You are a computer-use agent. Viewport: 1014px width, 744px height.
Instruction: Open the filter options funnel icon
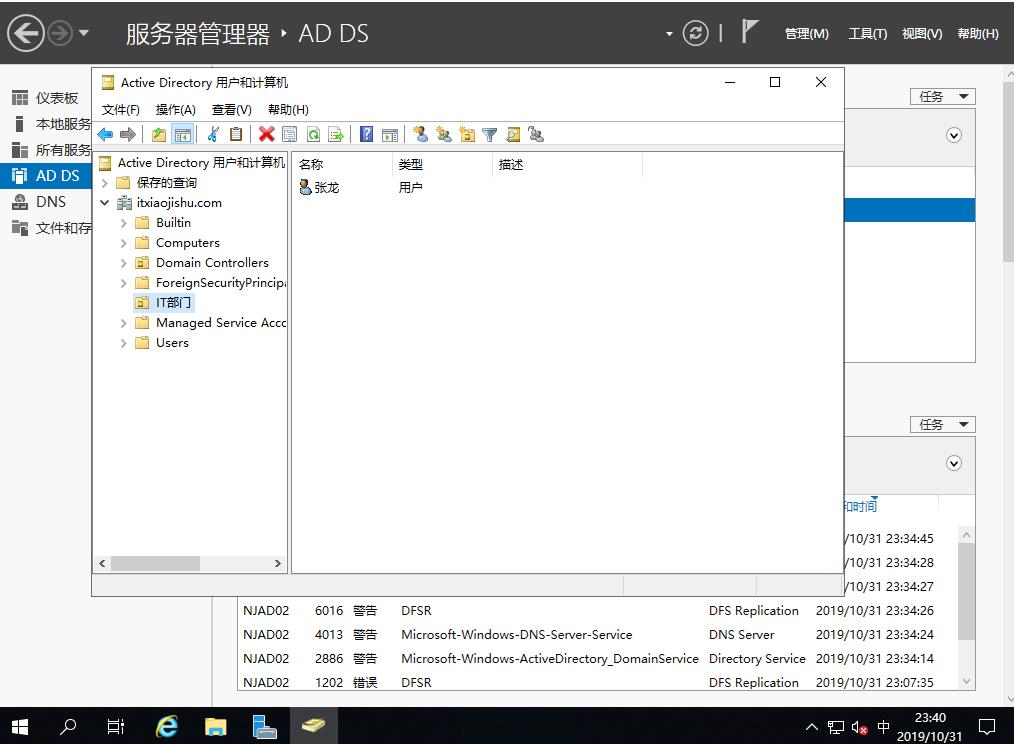pyautogui.click(x=489, y=134)
